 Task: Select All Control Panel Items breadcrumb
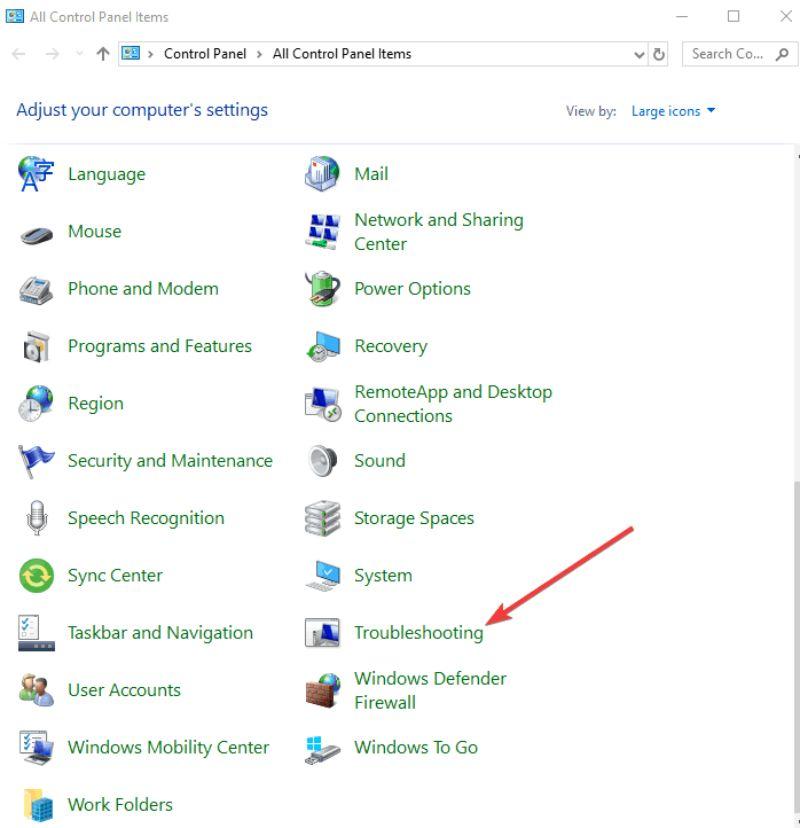coord(342,54)
